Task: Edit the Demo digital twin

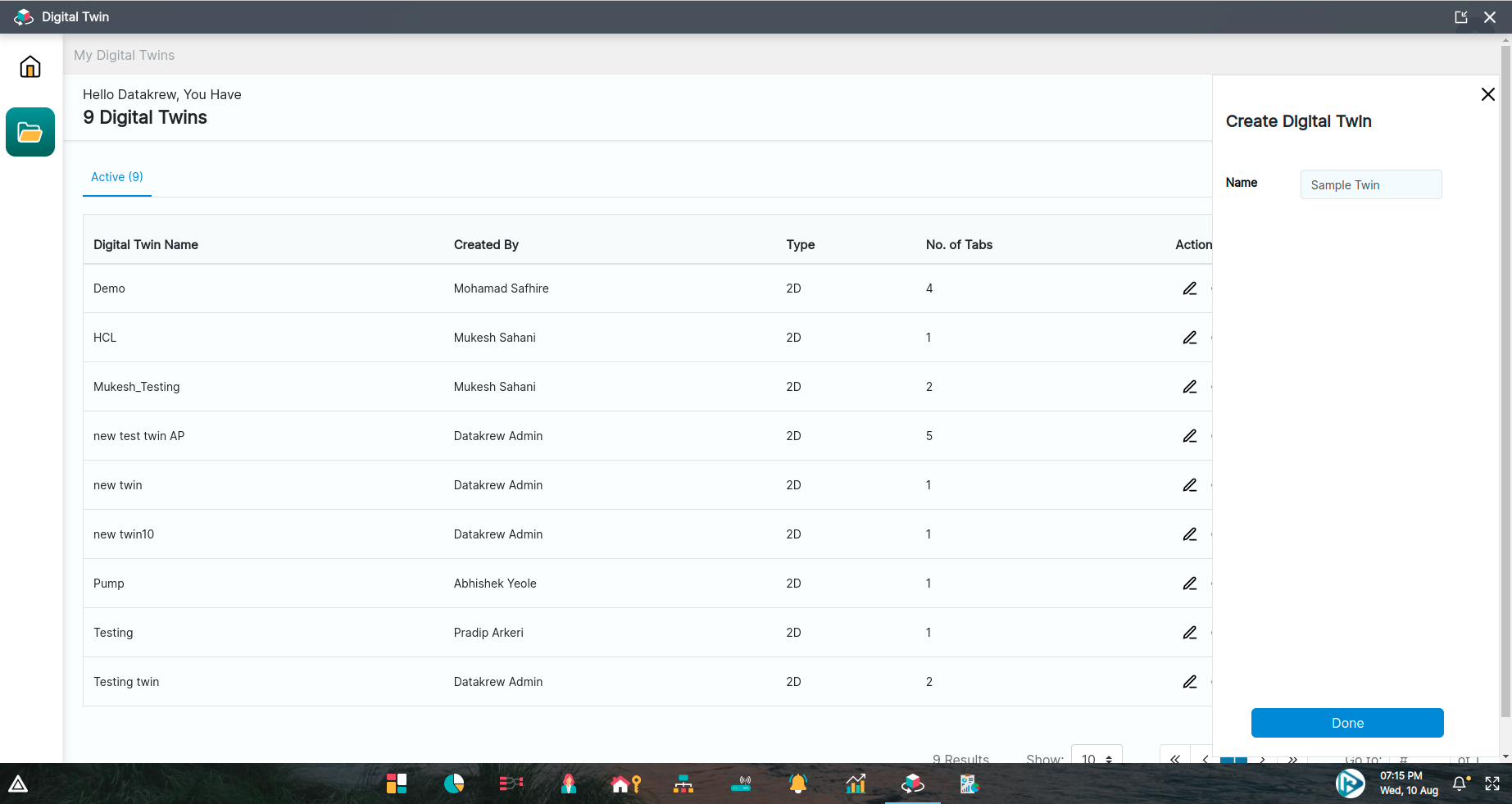Action: tap(1190, 288)
